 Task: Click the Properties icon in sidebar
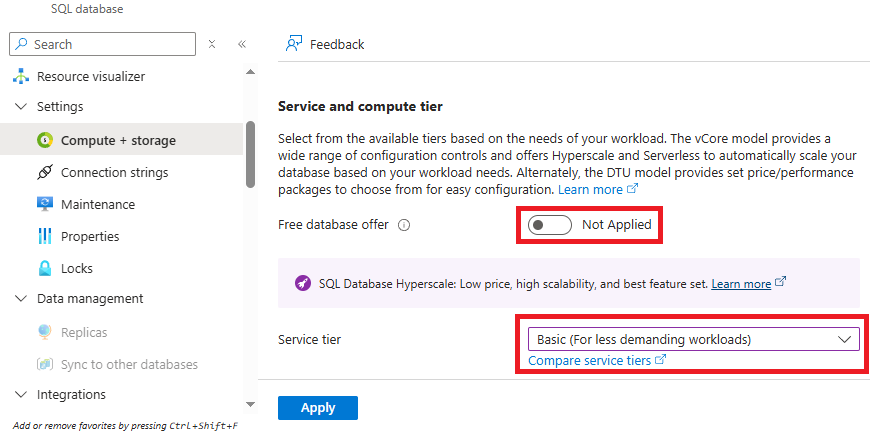[44, 237]
